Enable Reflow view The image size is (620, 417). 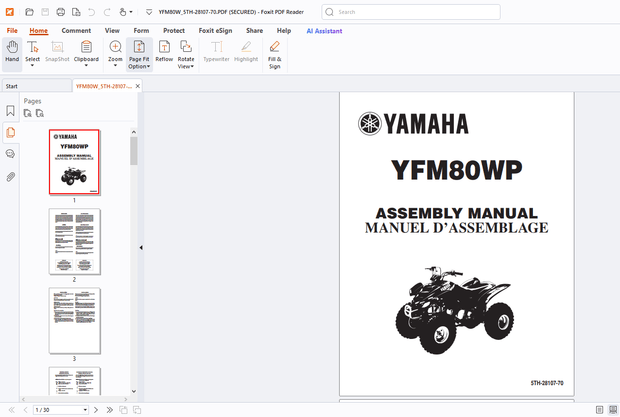164,52
